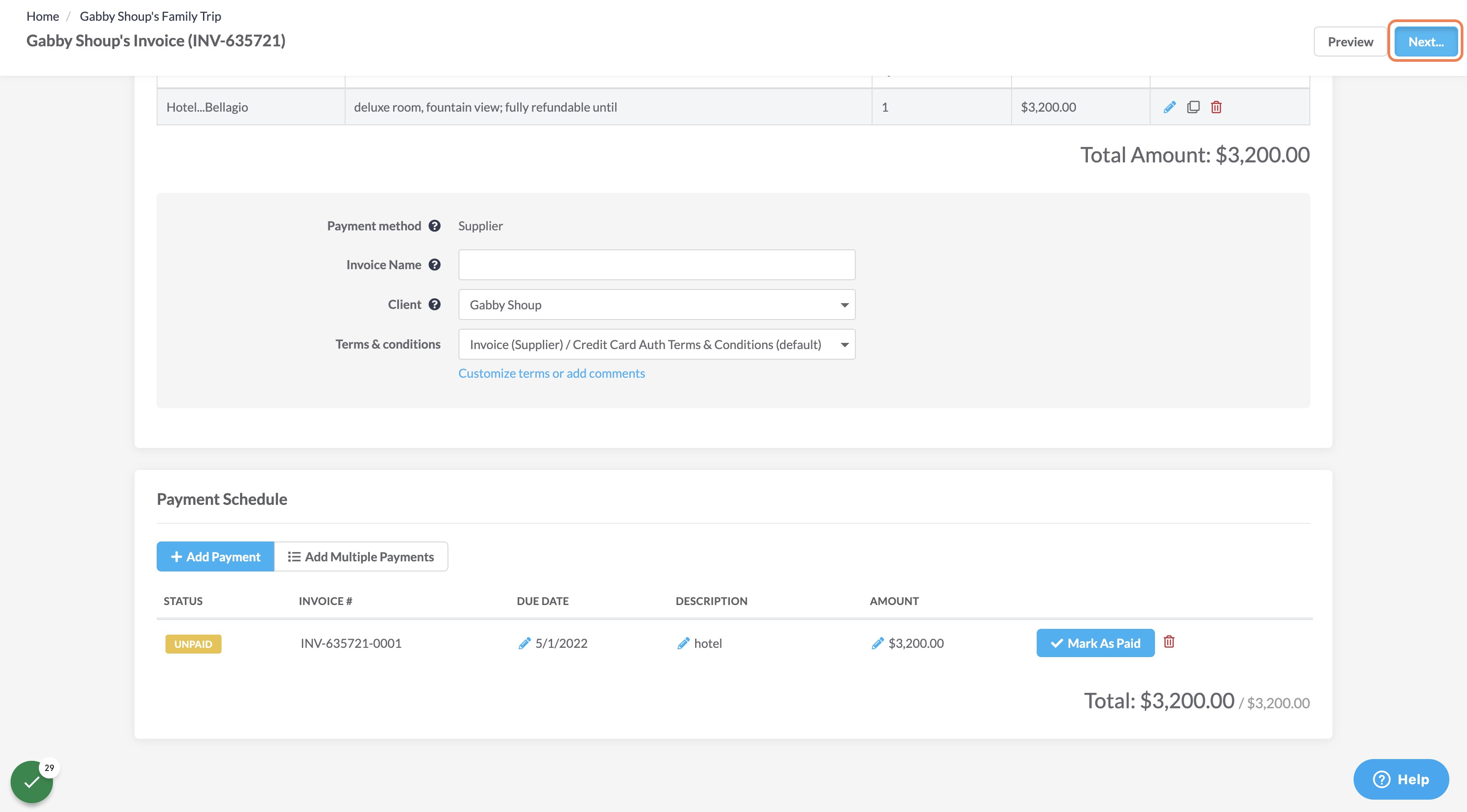This screenshot has height=812, width=1467.
Task: Edit hotel description pencil icon
Action: (683, 643)
